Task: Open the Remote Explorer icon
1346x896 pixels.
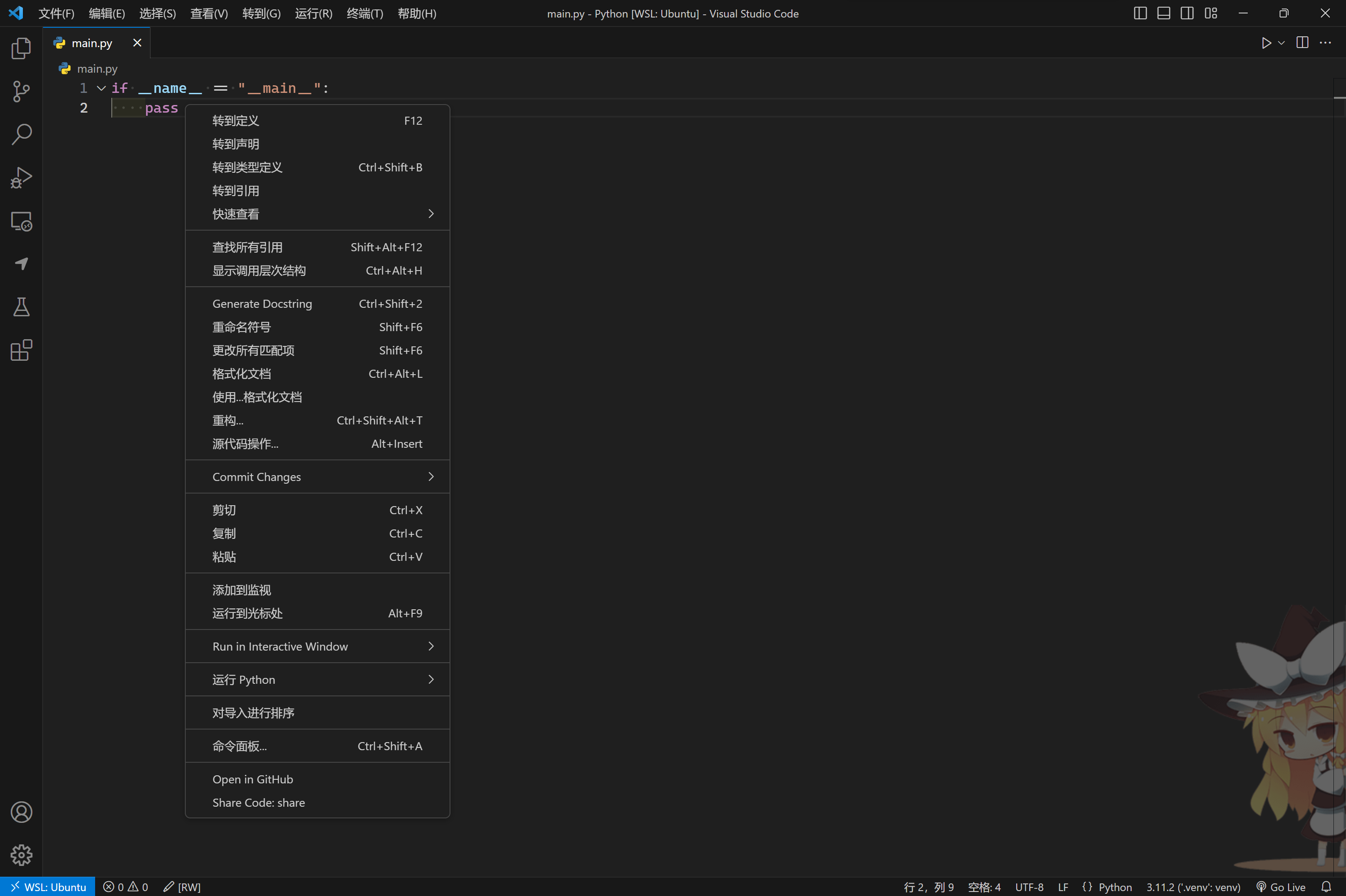Action: (x=22, y=220)
